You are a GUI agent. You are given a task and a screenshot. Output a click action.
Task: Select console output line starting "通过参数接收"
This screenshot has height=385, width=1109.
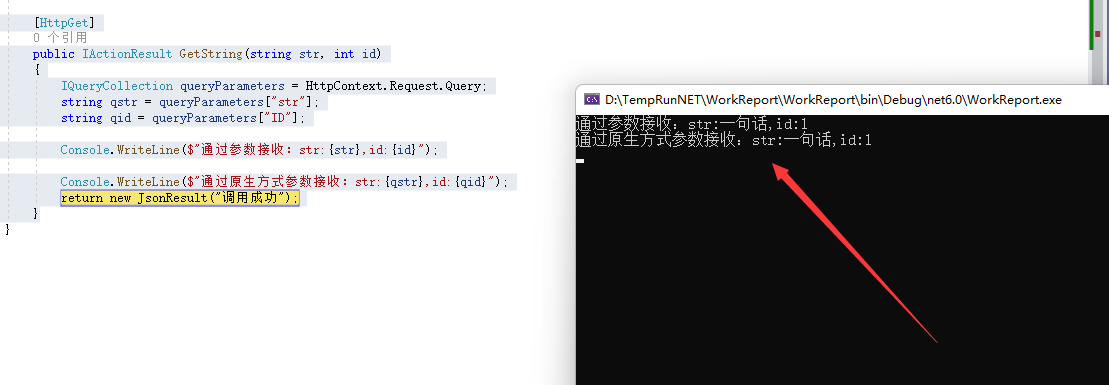tap(692, 124)
